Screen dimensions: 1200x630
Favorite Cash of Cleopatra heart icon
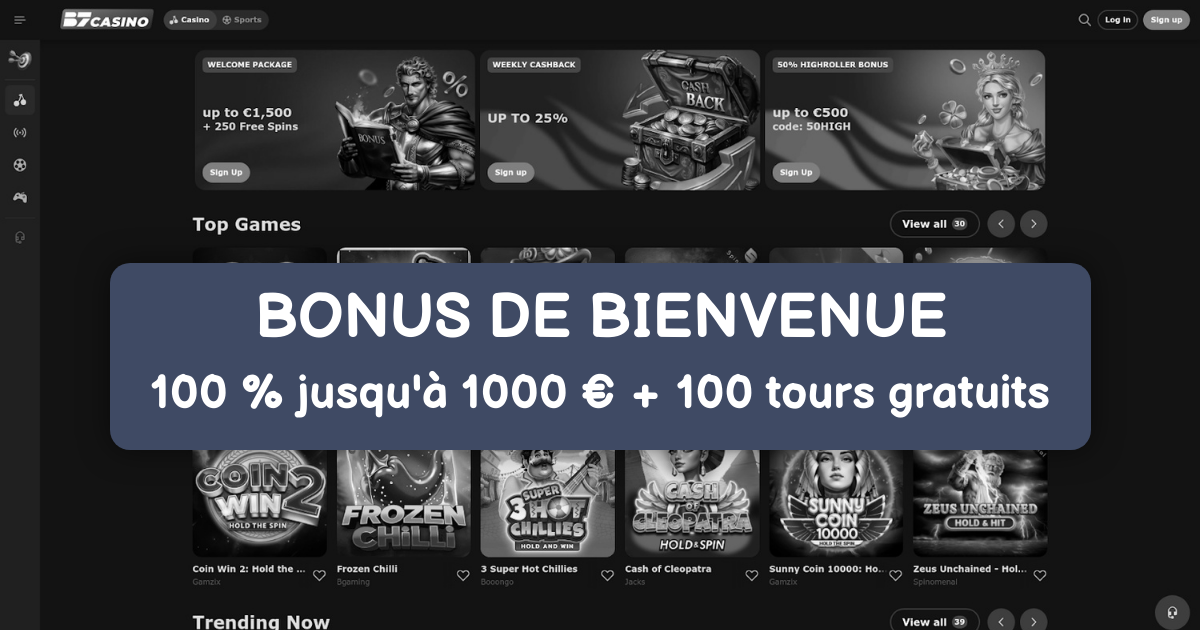click(x=752, y=575)
